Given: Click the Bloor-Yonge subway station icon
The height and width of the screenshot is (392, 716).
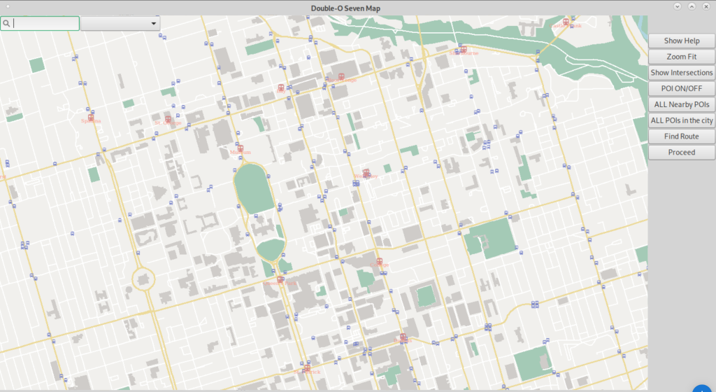Looking at the screenshot, I should (341, 76).
